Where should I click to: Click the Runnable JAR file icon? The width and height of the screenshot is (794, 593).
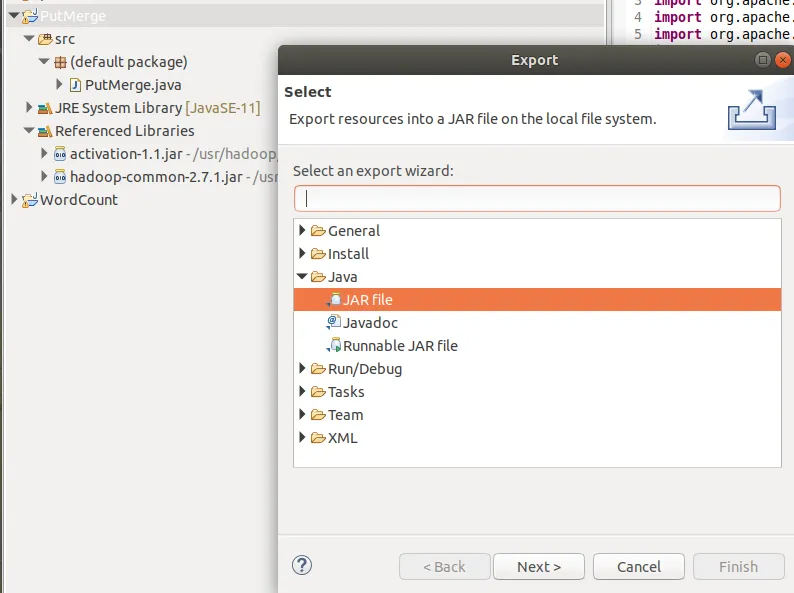tap(334, 346)
